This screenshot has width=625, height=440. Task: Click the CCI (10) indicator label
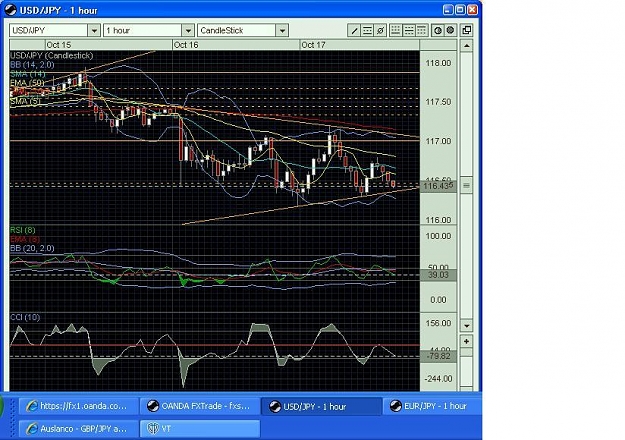25,317
